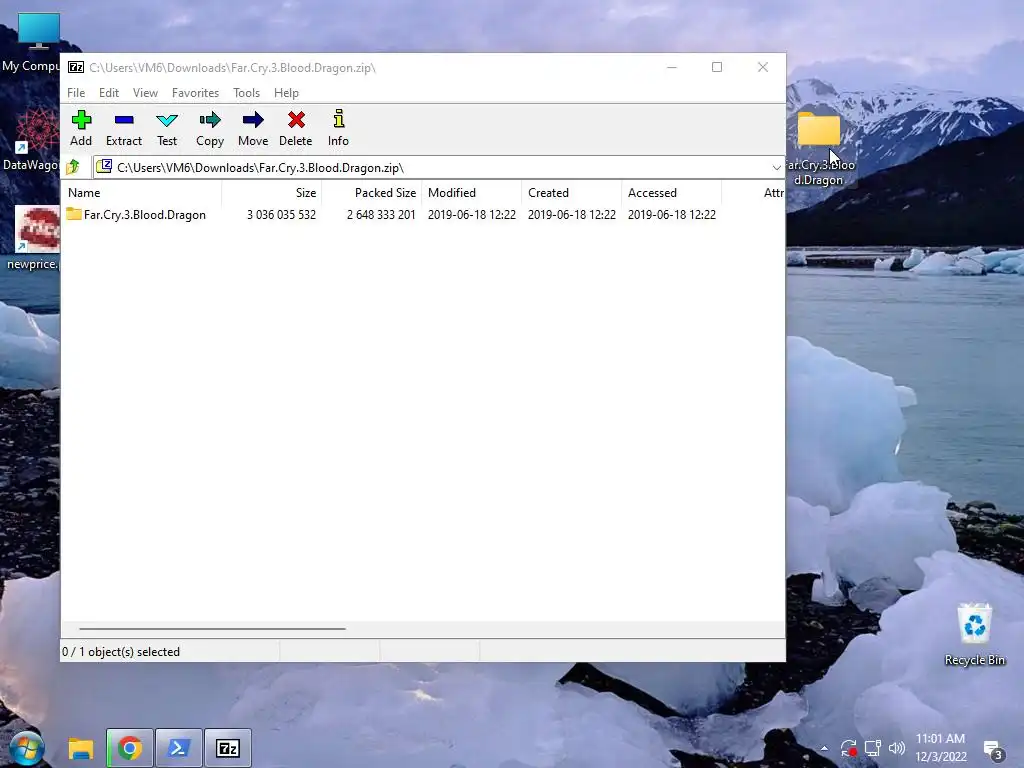Click the size value 3 036 035 532
This screenshot has width=1024, height=768.
281,215
